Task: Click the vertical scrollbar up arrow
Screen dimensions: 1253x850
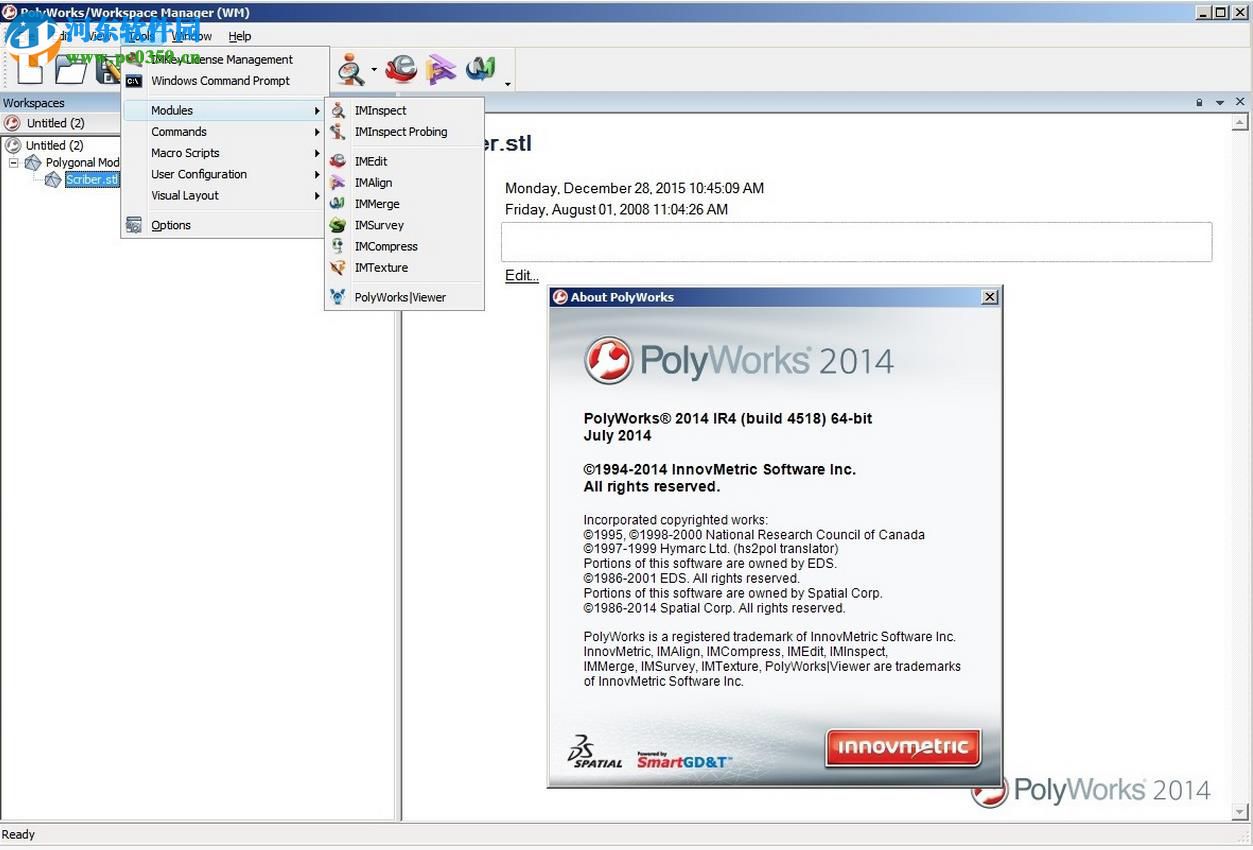Action: click(x=1241, y=123)
